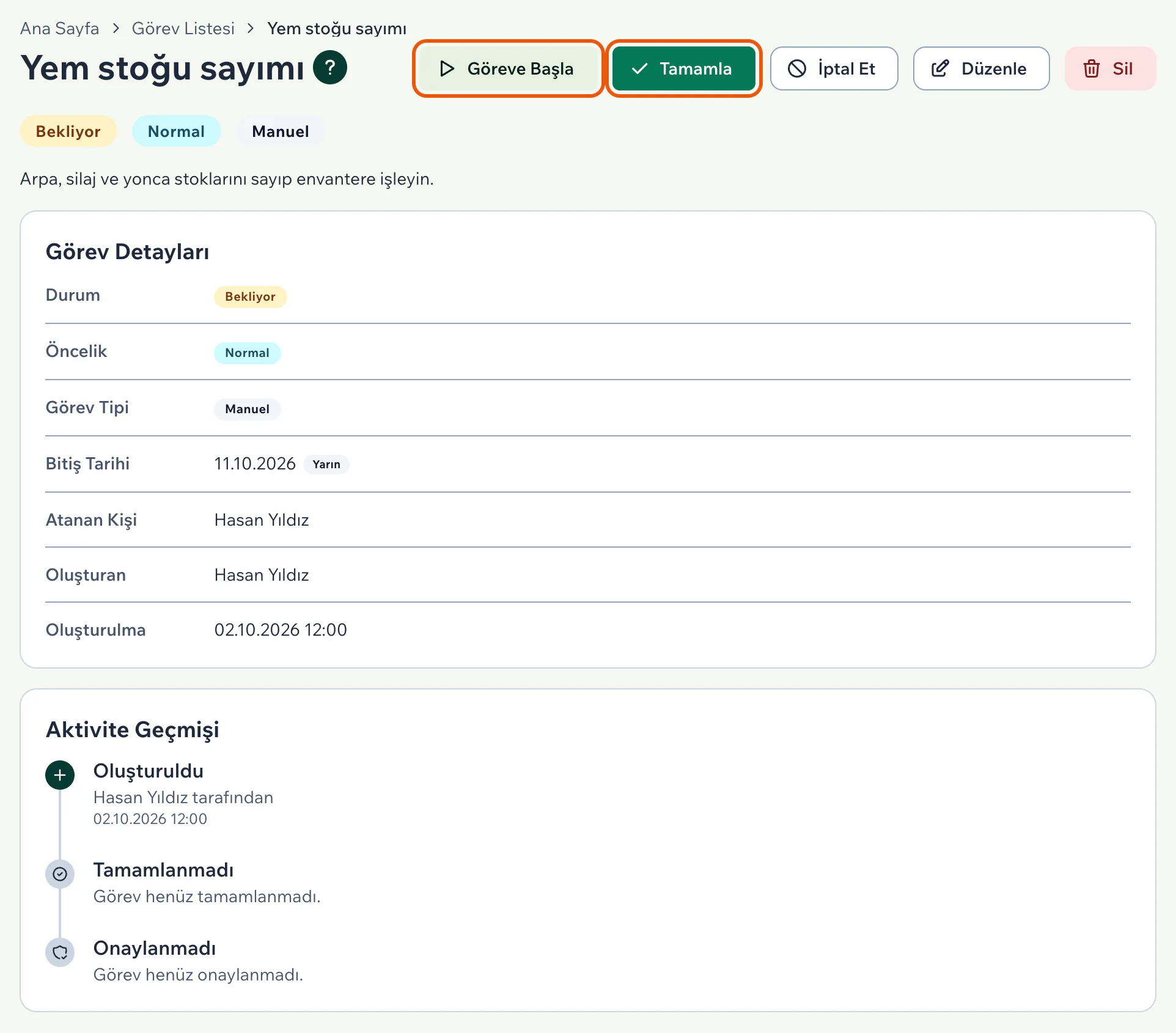Click the Görev henüz tamamlanmadı text

pyautogui.click(x=207, y=897)
